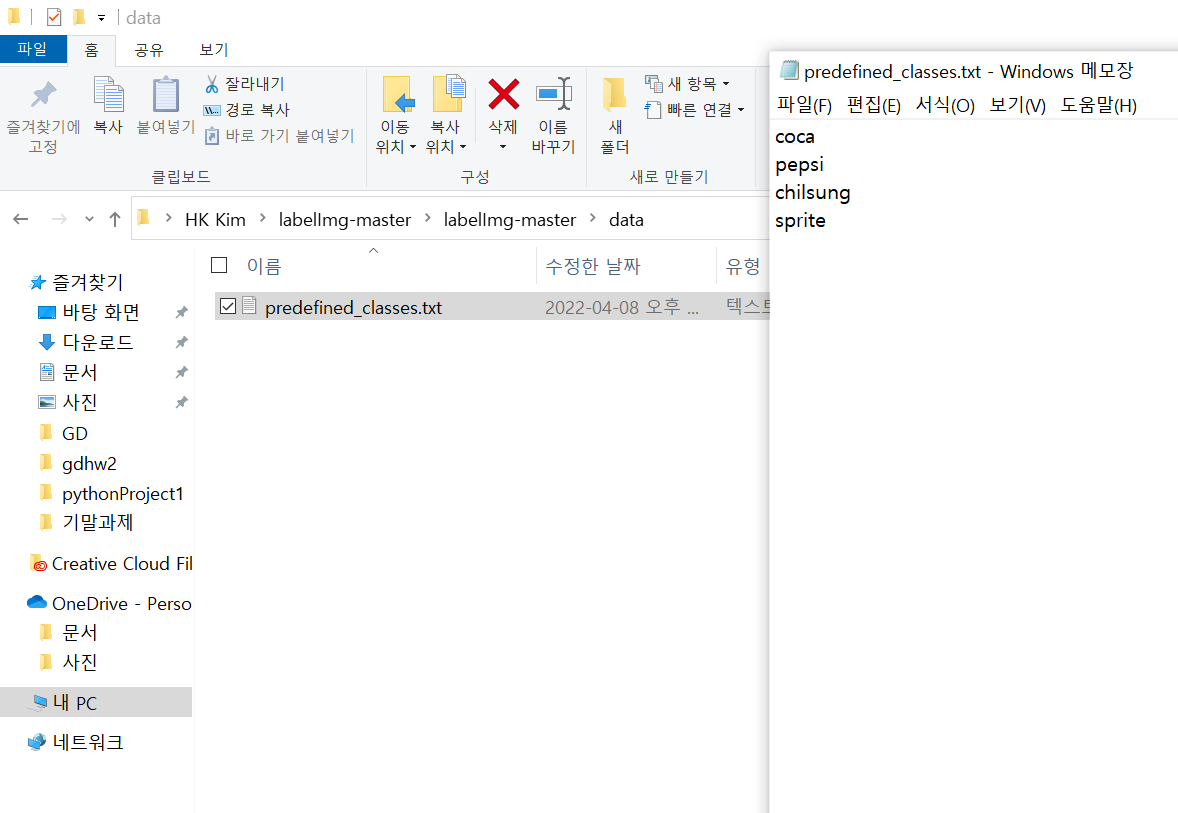Open the recent locations dropdown arrow
The width and height of the screenshot is (1178, 813).
click(x=89, y=219)
